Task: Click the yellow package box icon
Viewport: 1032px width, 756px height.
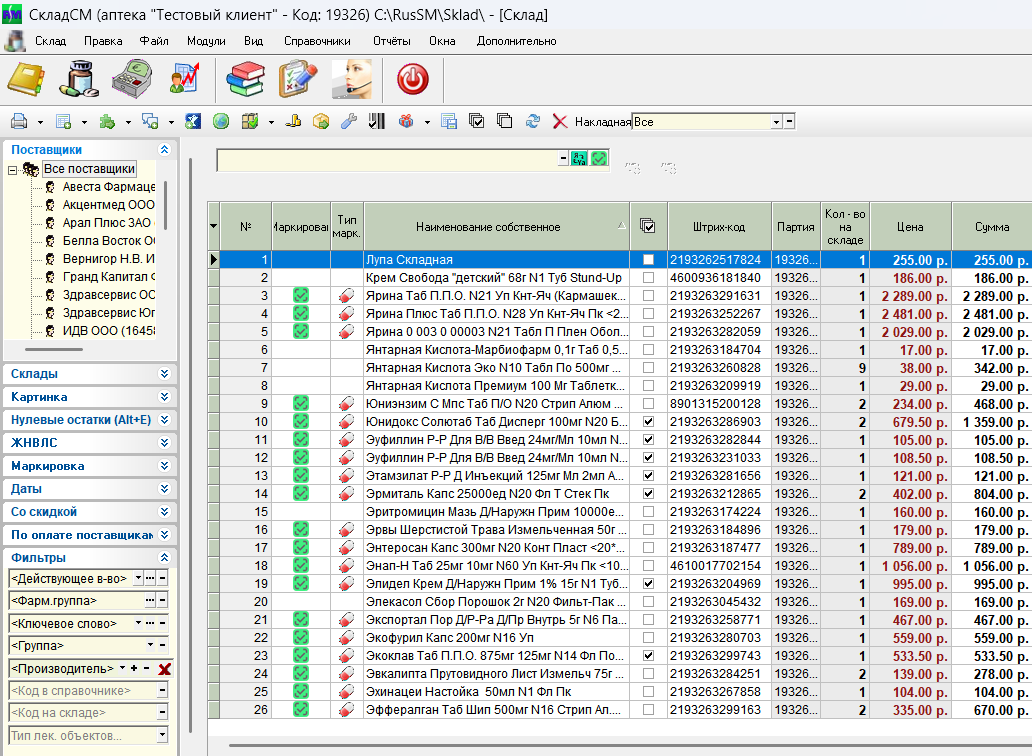Action: (321, 121)
